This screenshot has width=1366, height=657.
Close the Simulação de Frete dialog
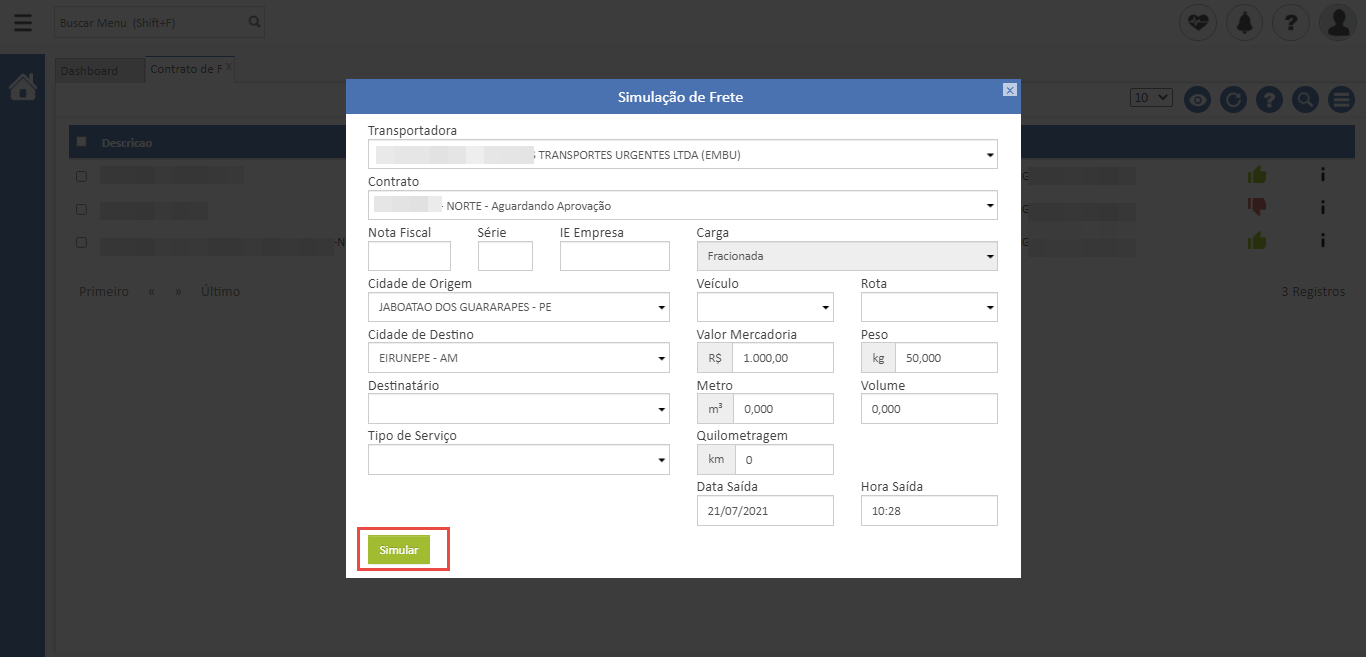1010,90
